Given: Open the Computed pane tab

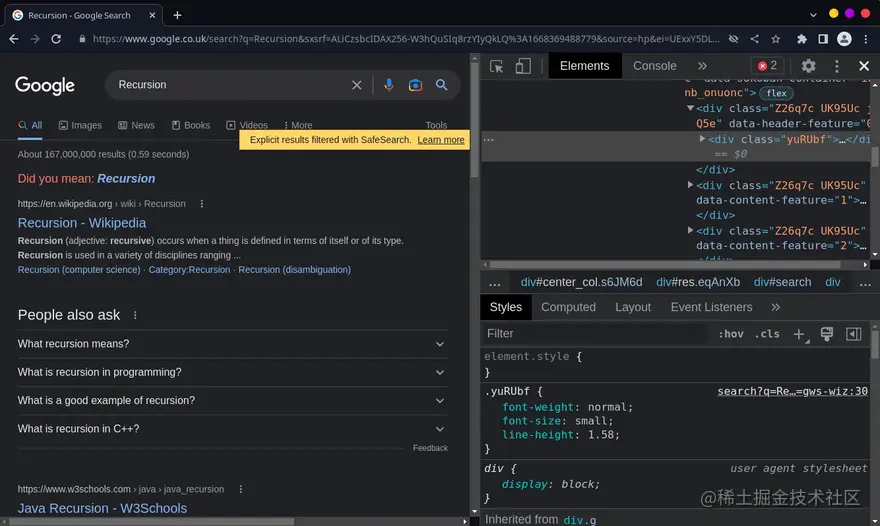Looking at the screenshot, I should 568,307.
